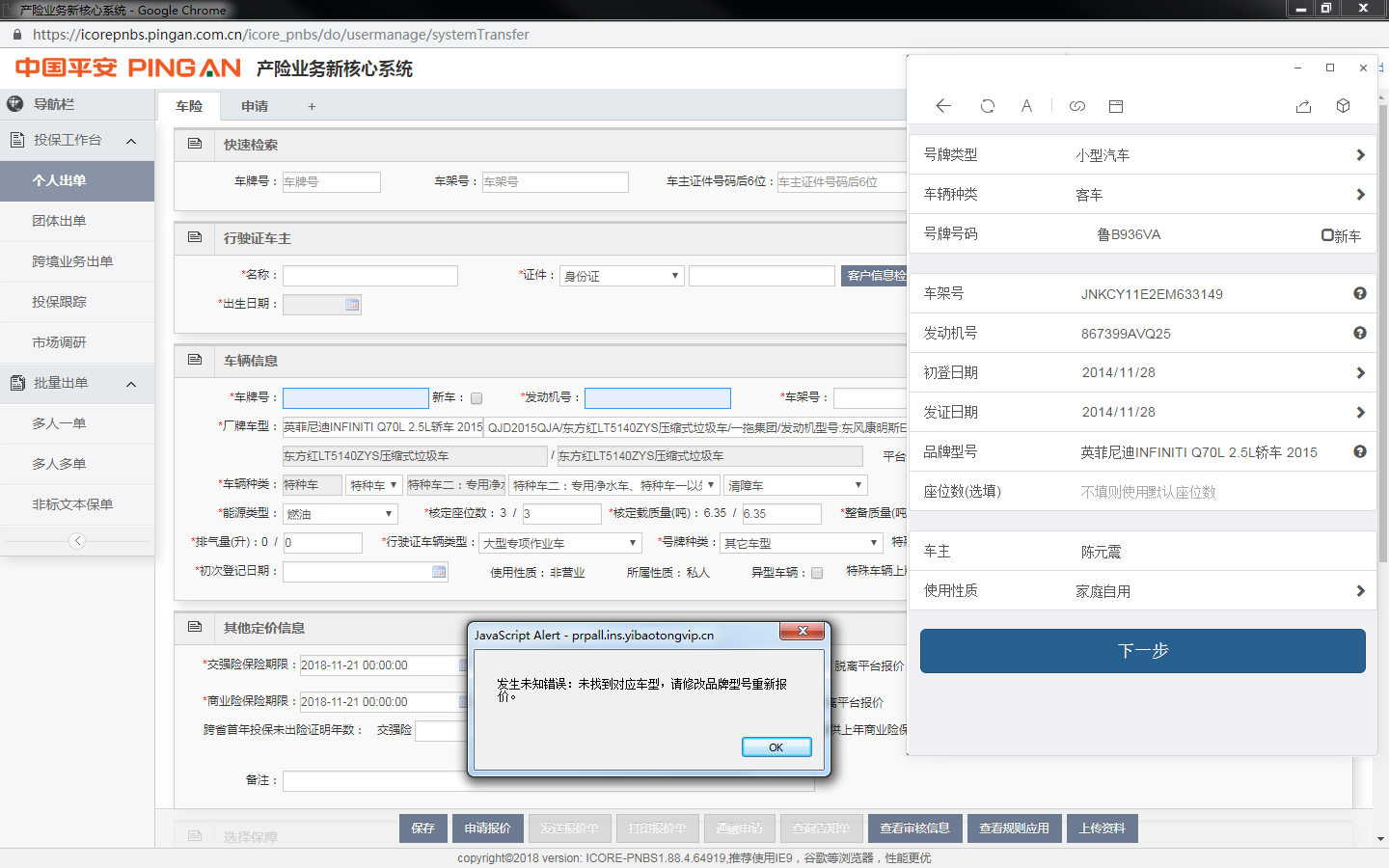
Task: Click the cube icon in side panel
Action: coord(1343,106)
